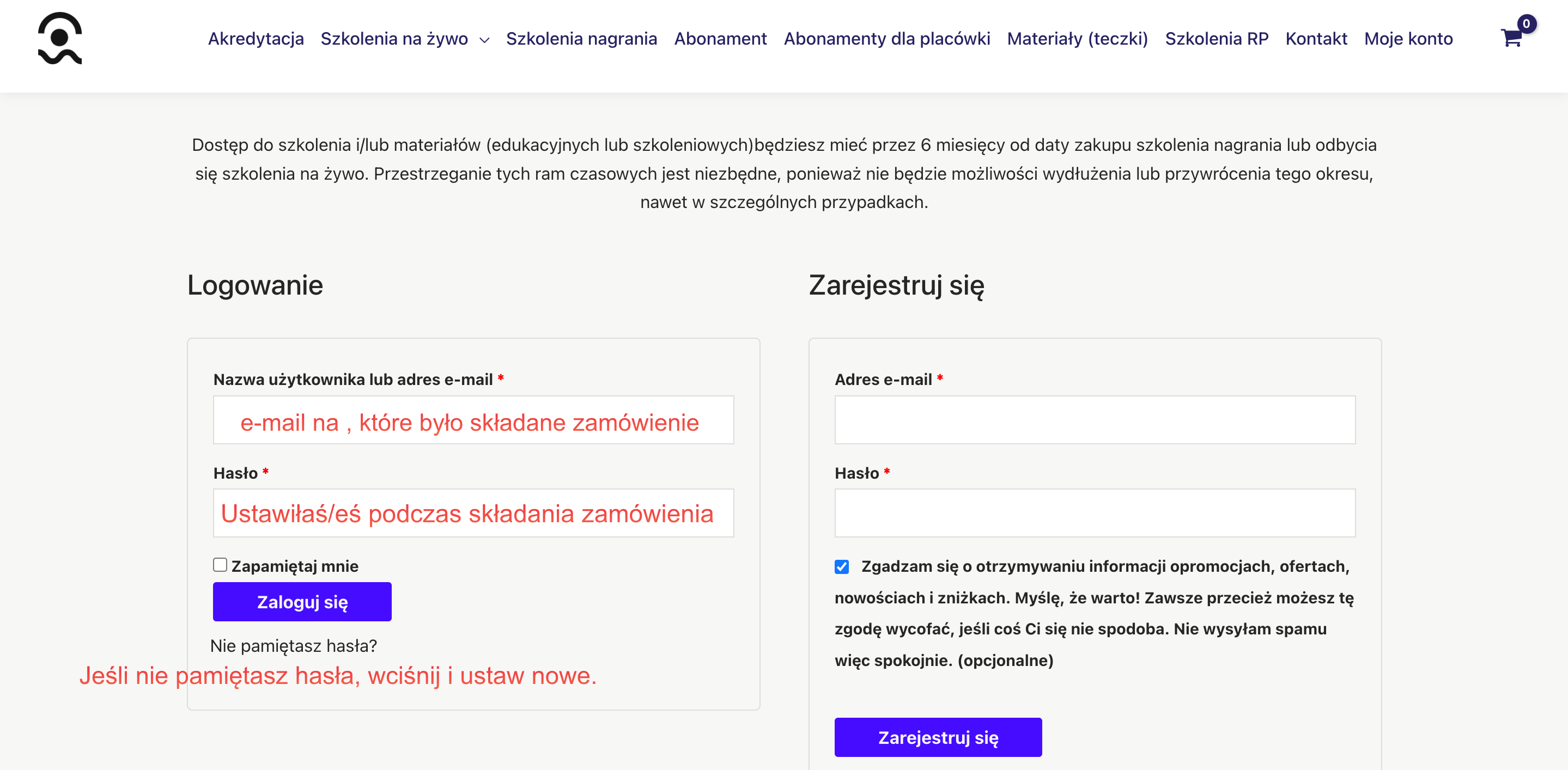Open the Kontakt page
Screen dimensions: 1568x770
[1316, 39]
